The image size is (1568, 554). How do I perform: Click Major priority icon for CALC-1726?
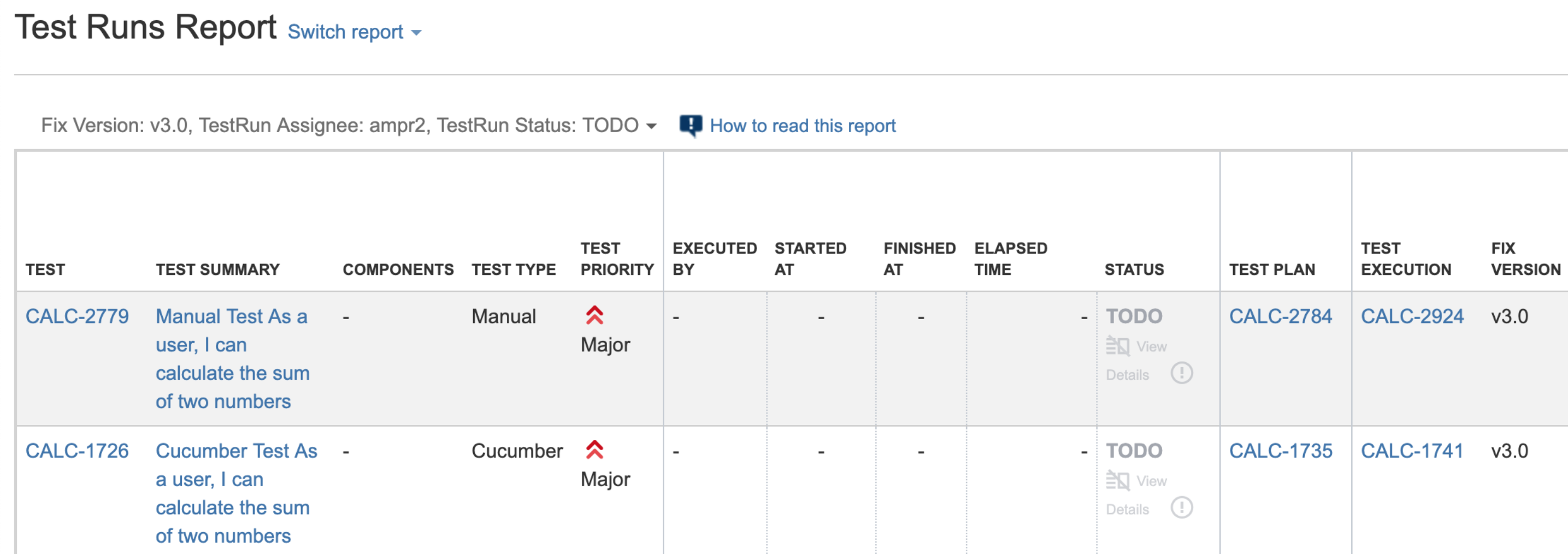tap(594, 450)
